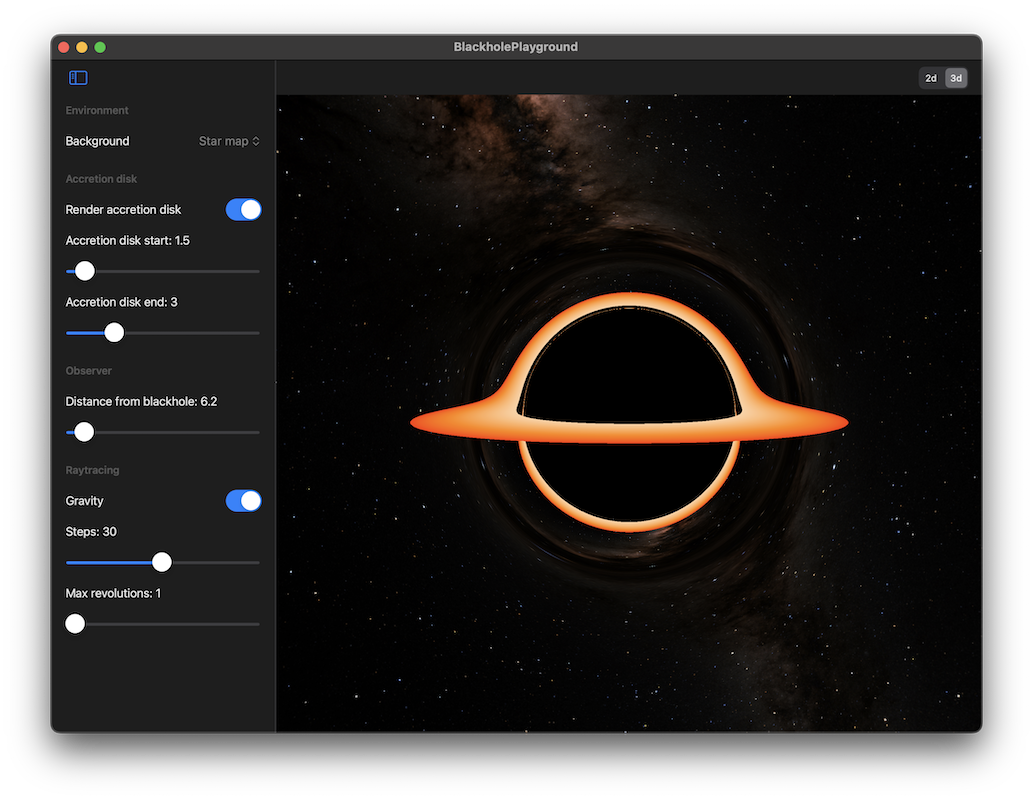The width and height of the screenshot is (1033, 800).
Task: Disable the Gravity switch
Action: pyautogui.click(x=243, y=501)
